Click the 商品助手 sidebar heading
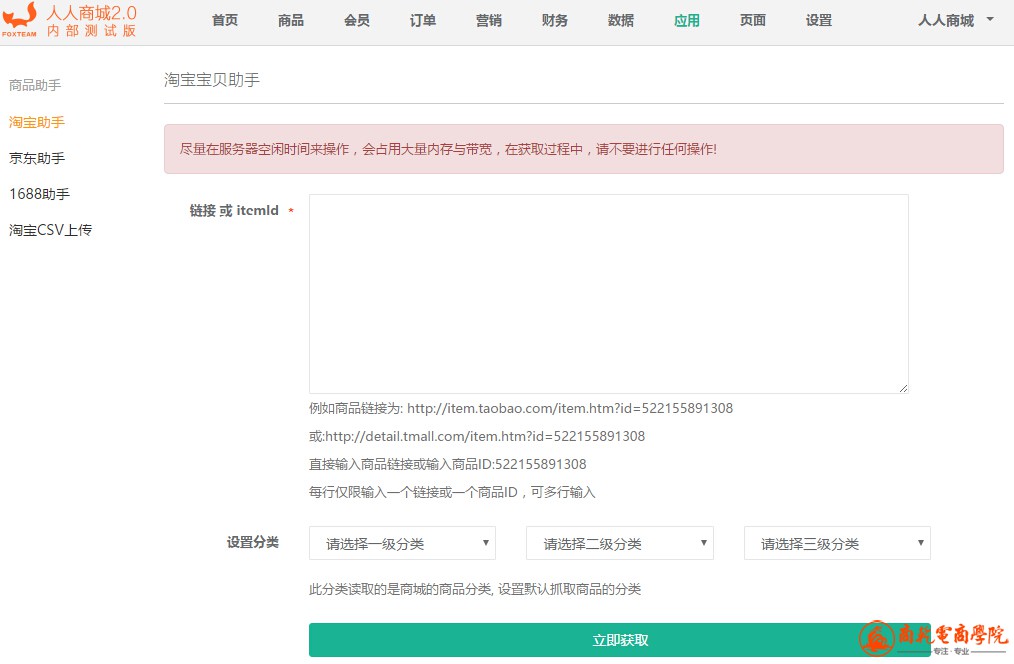 35,85
